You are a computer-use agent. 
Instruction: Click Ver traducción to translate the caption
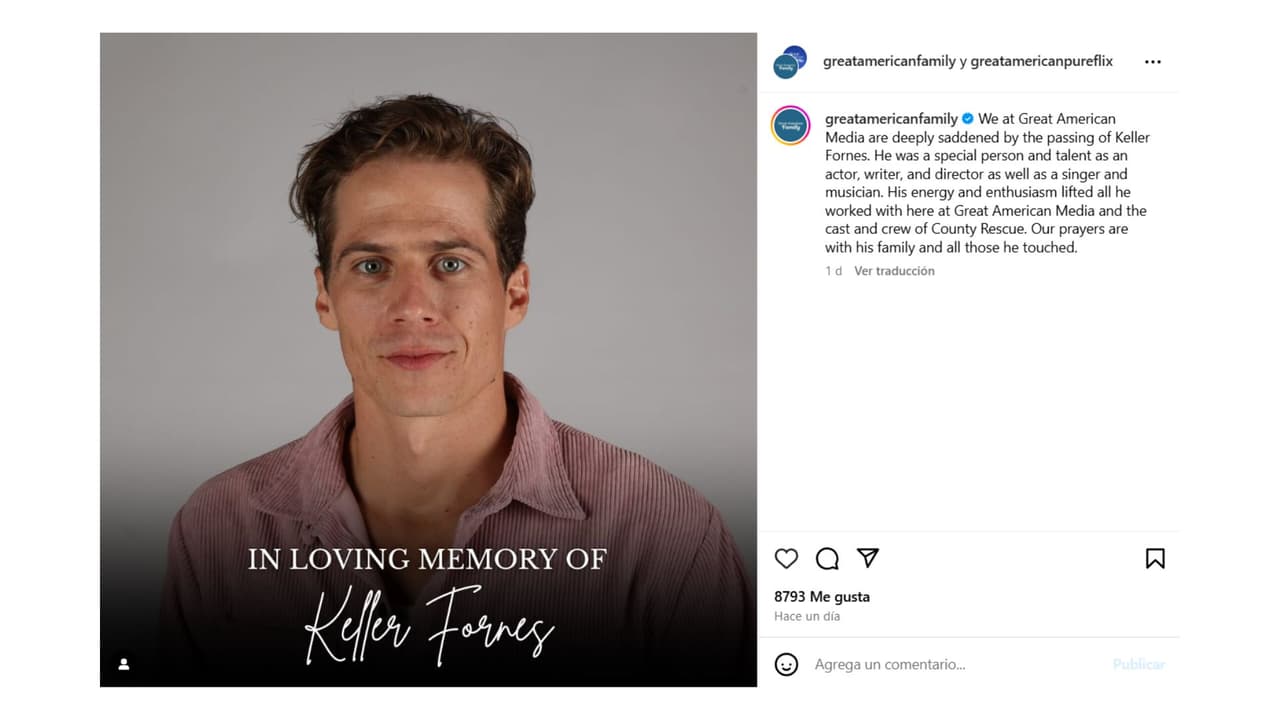coord(894,270)
